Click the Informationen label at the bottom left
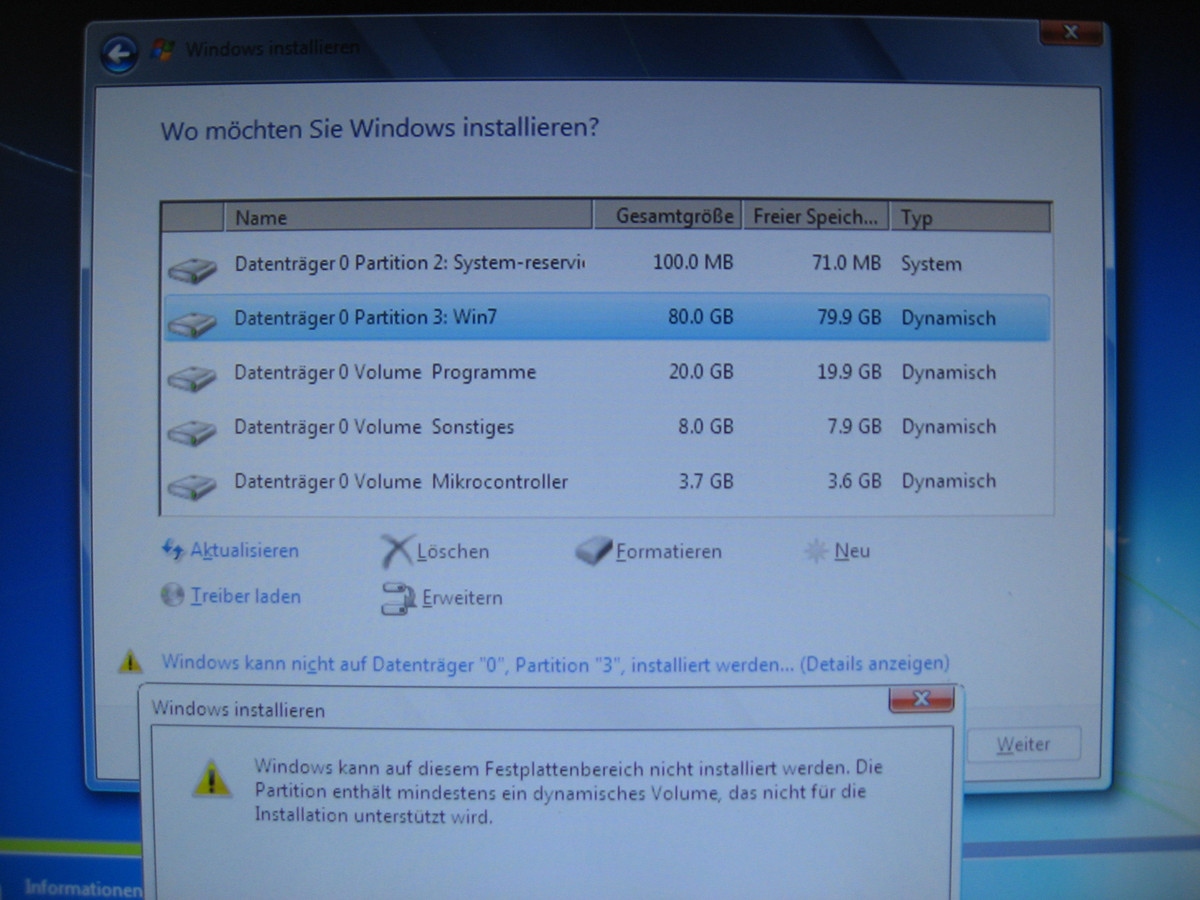This screenshot has width=1200, height=900. click(83, 888)
